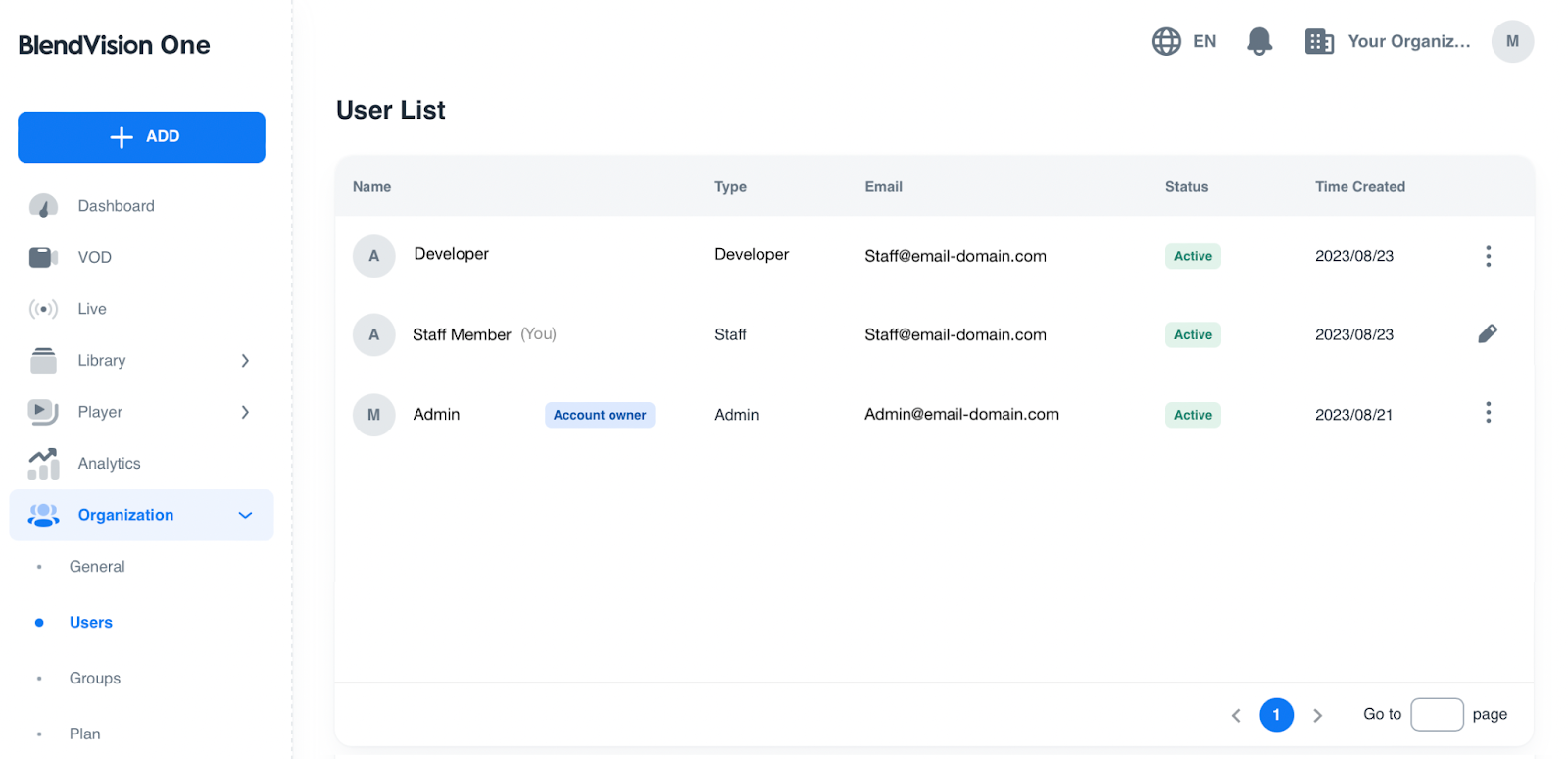Click the organization building icon
Screen dimensions: 1568x759
tap(1319, 41)
